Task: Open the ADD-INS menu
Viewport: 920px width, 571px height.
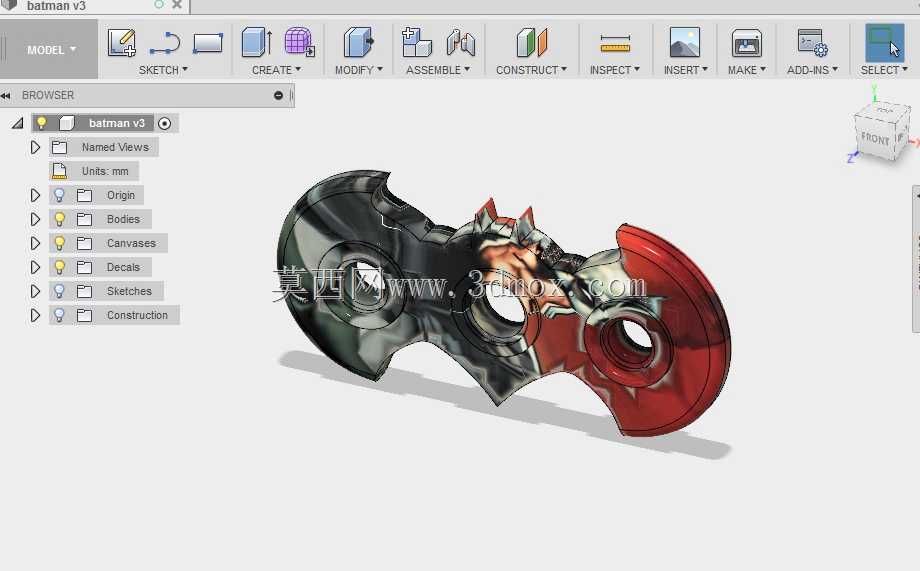Action: pyautogui.click(x=812, y=70)
